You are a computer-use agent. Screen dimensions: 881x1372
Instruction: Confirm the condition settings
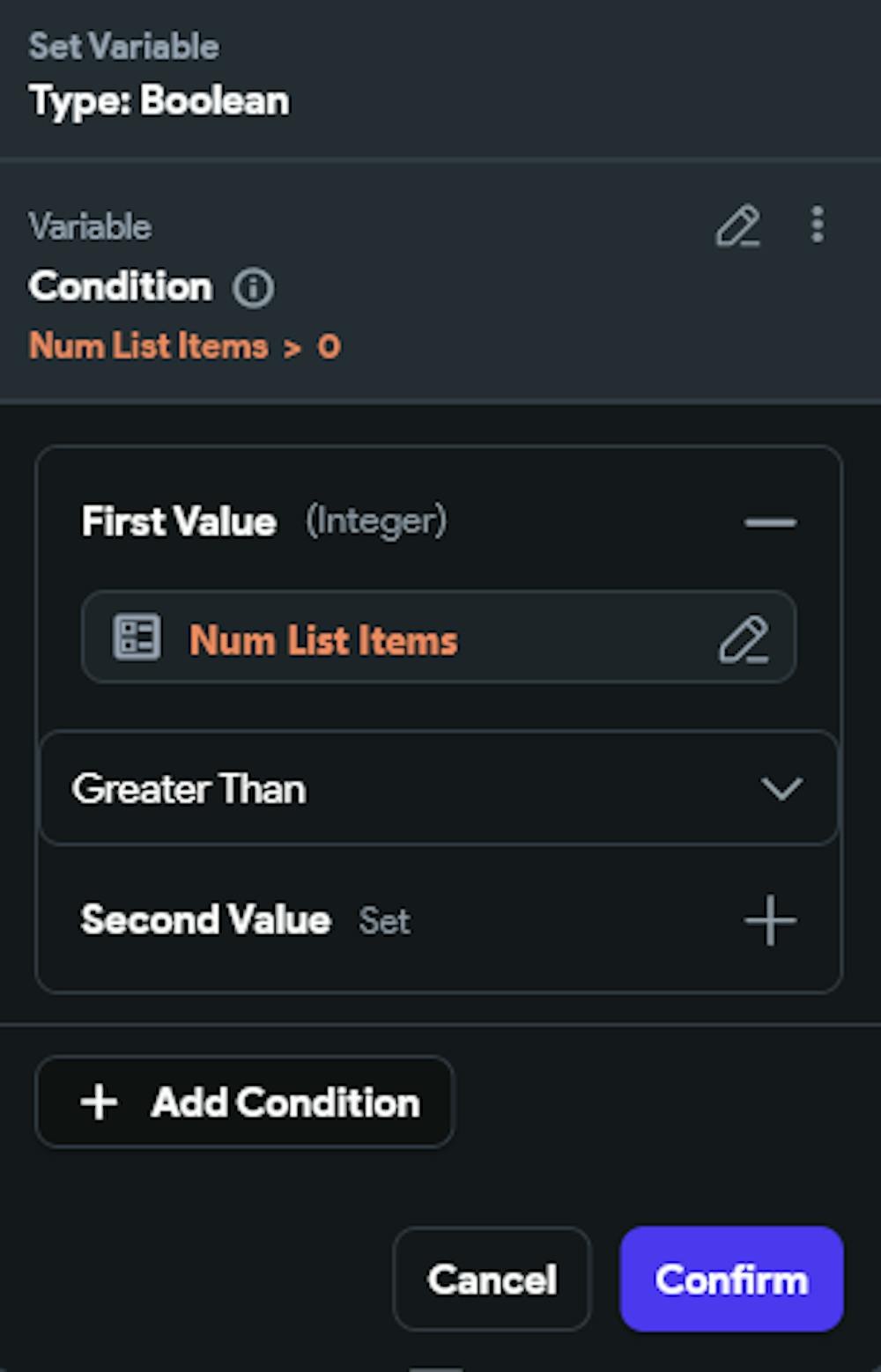click(731, 1280)
